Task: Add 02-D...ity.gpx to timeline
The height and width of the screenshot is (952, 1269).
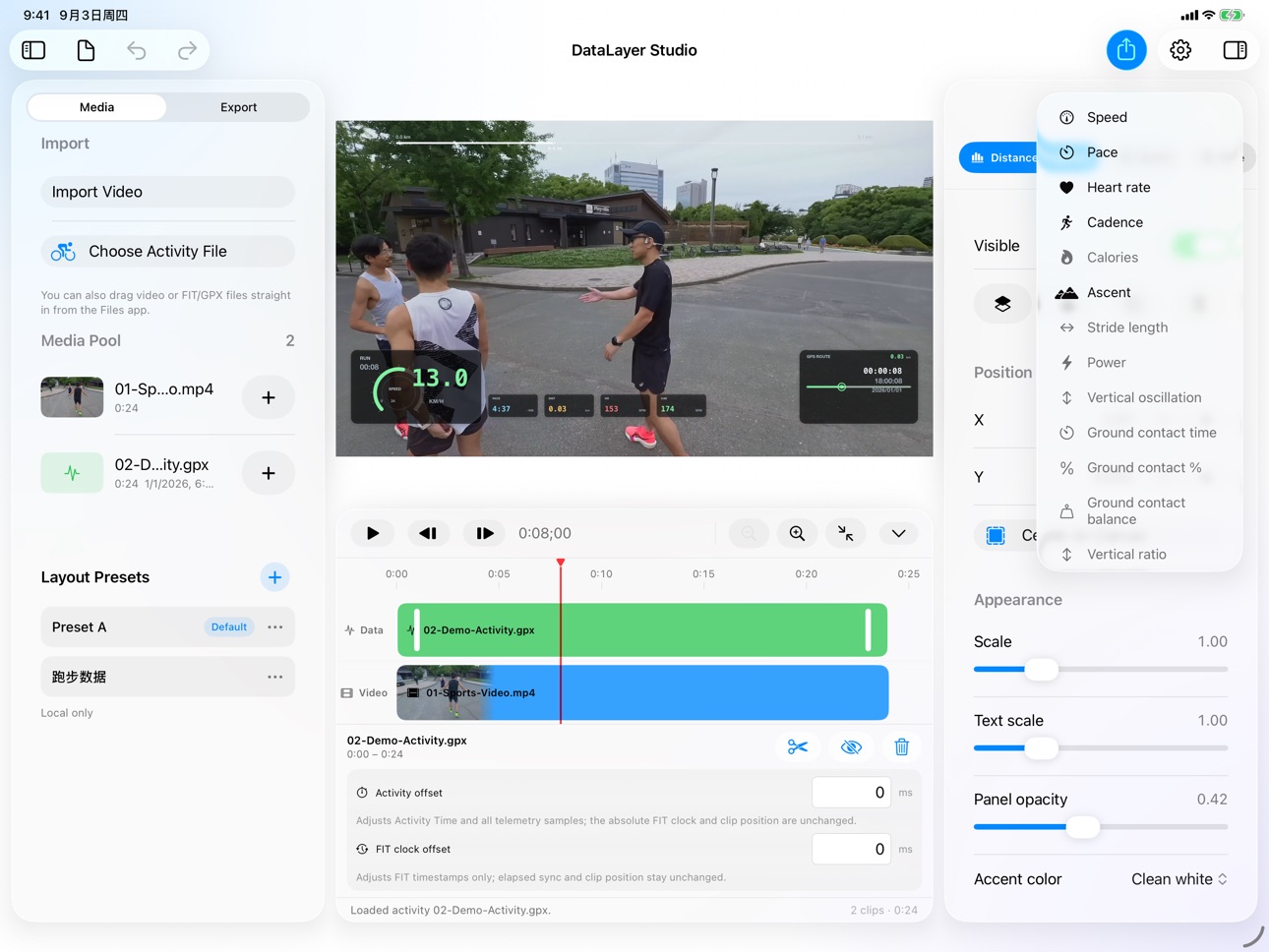Action: point(269,473)
